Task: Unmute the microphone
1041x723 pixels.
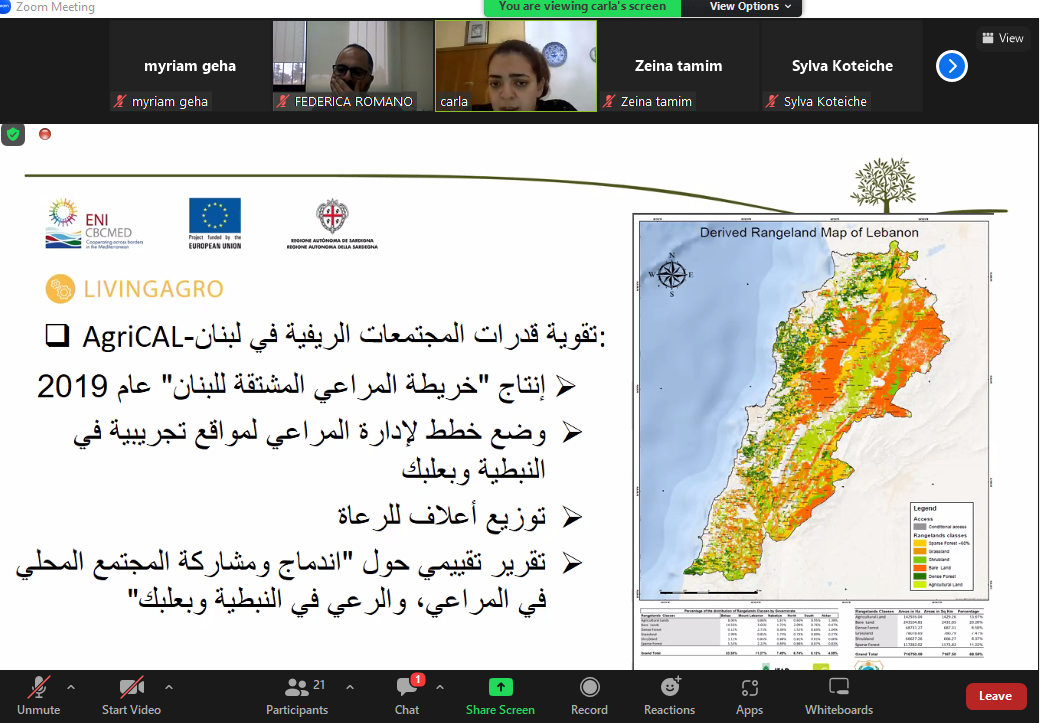Action: 39,696
